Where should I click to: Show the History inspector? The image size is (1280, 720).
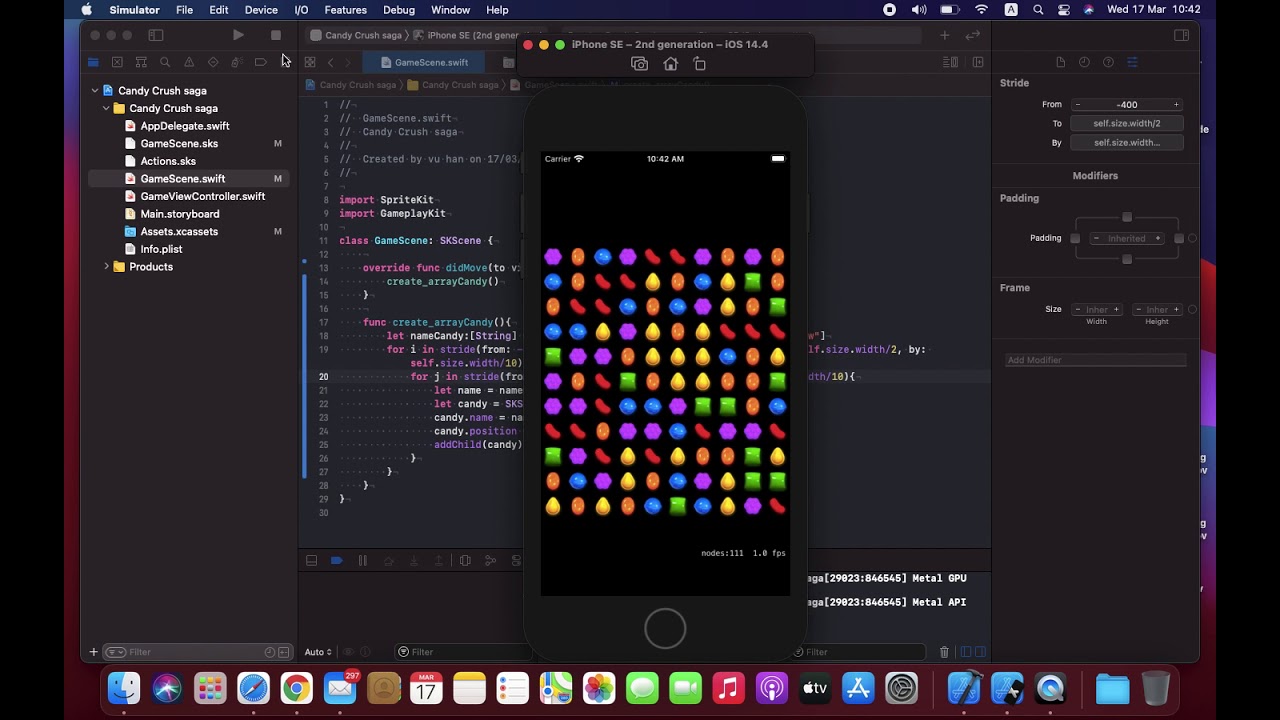1084,62
